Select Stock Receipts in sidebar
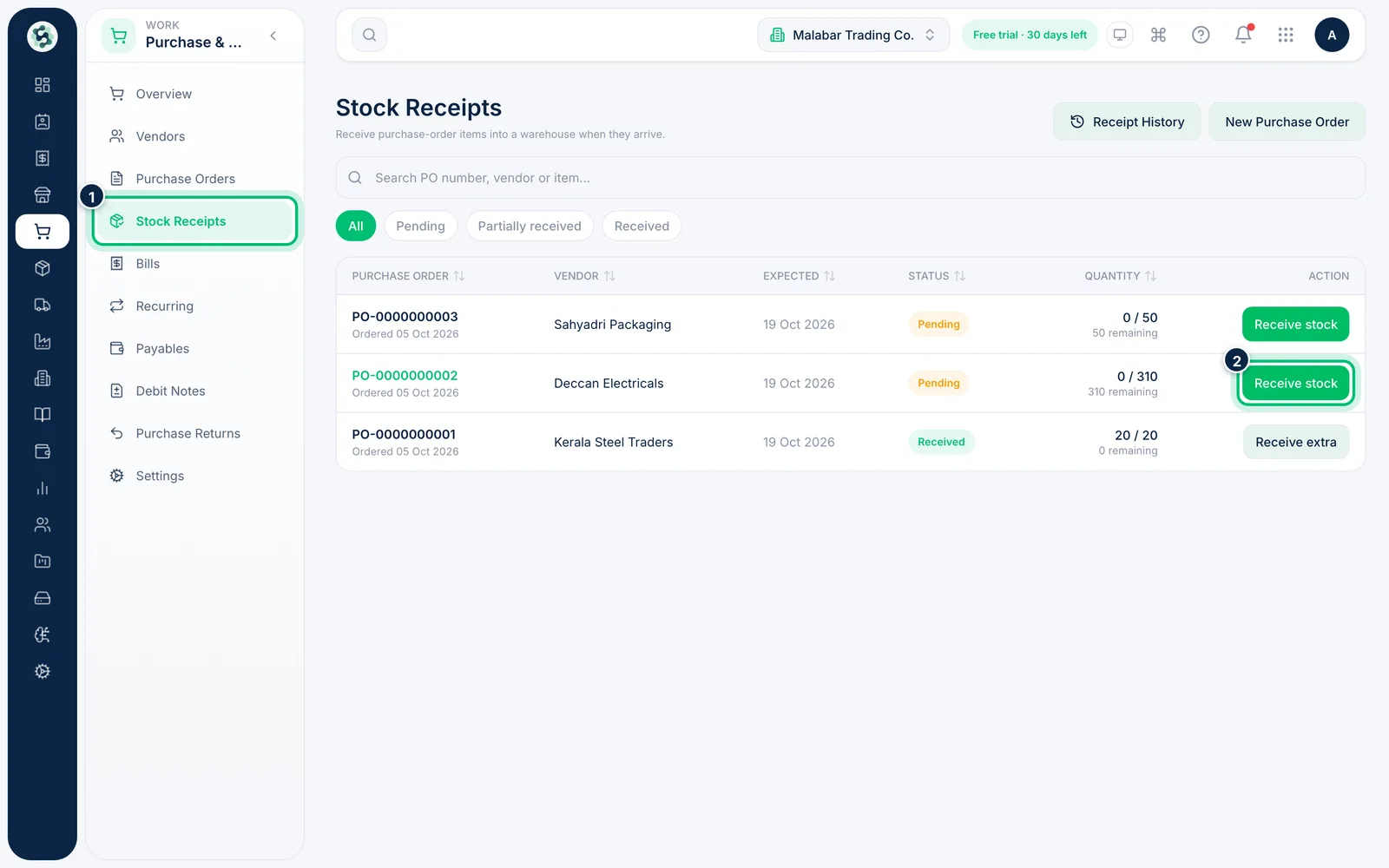 (x=195, y=221)
